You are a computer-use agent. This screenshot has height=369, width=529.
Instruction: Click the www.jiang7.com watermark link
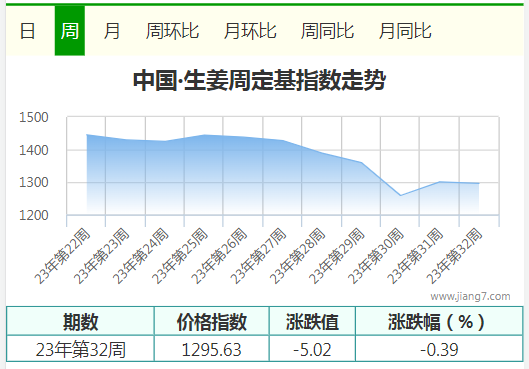point(470,296)
